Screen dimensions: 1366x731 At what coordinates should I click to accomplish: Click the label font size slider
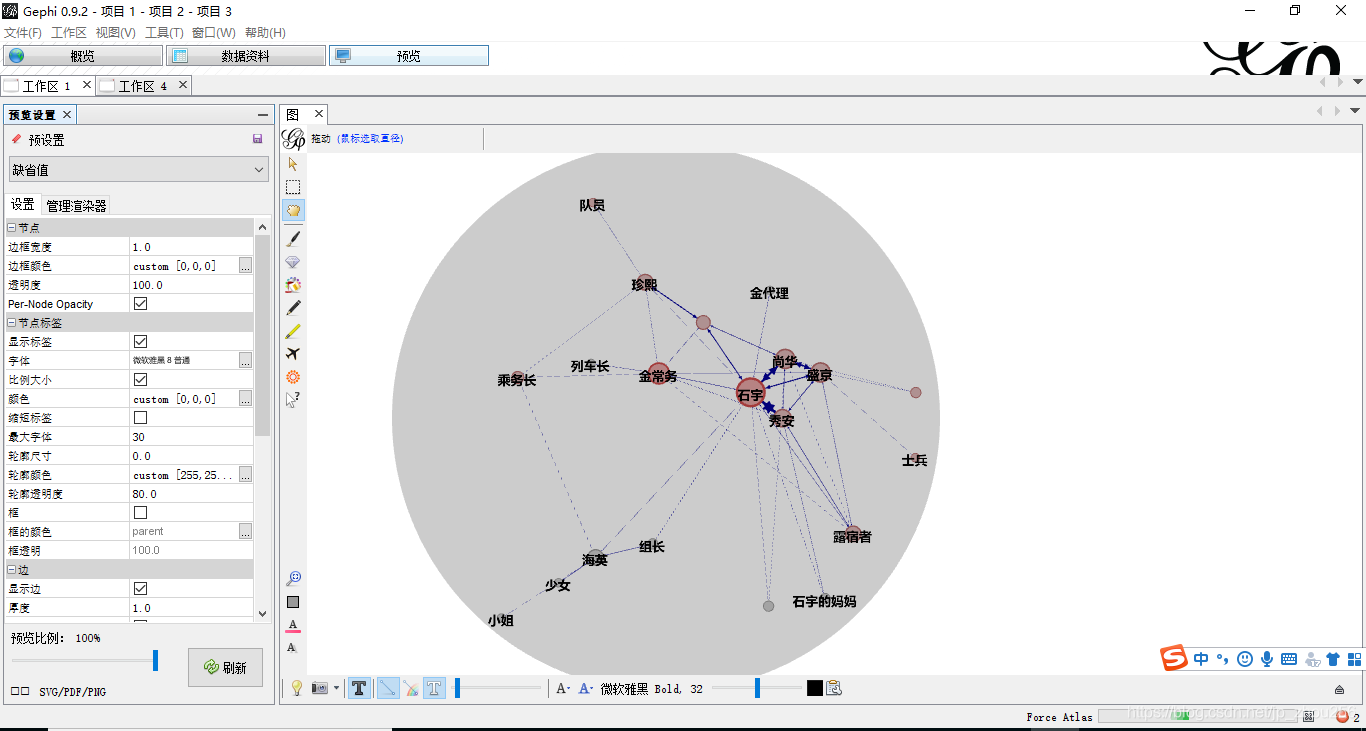coord(756,688)
